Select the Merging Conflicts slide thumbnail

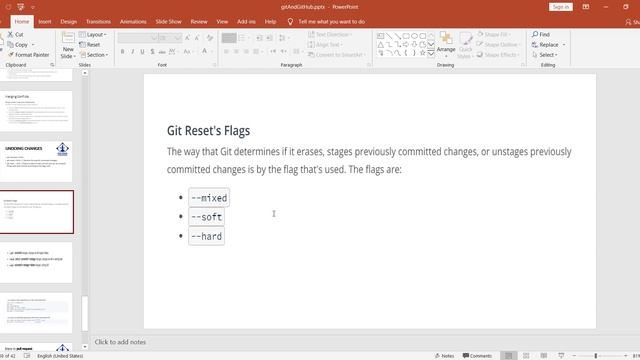(36, 111)
